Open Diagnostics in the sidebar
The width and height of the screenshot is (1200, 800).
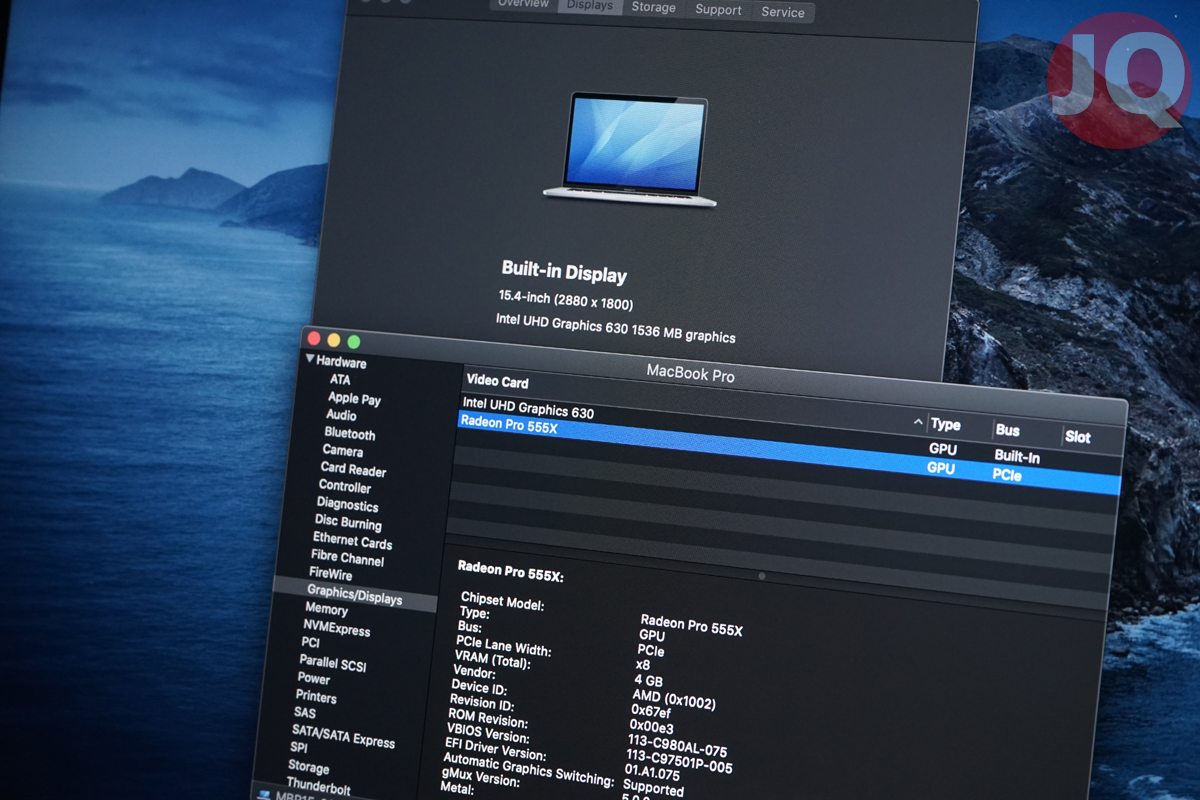pos(347,504)
